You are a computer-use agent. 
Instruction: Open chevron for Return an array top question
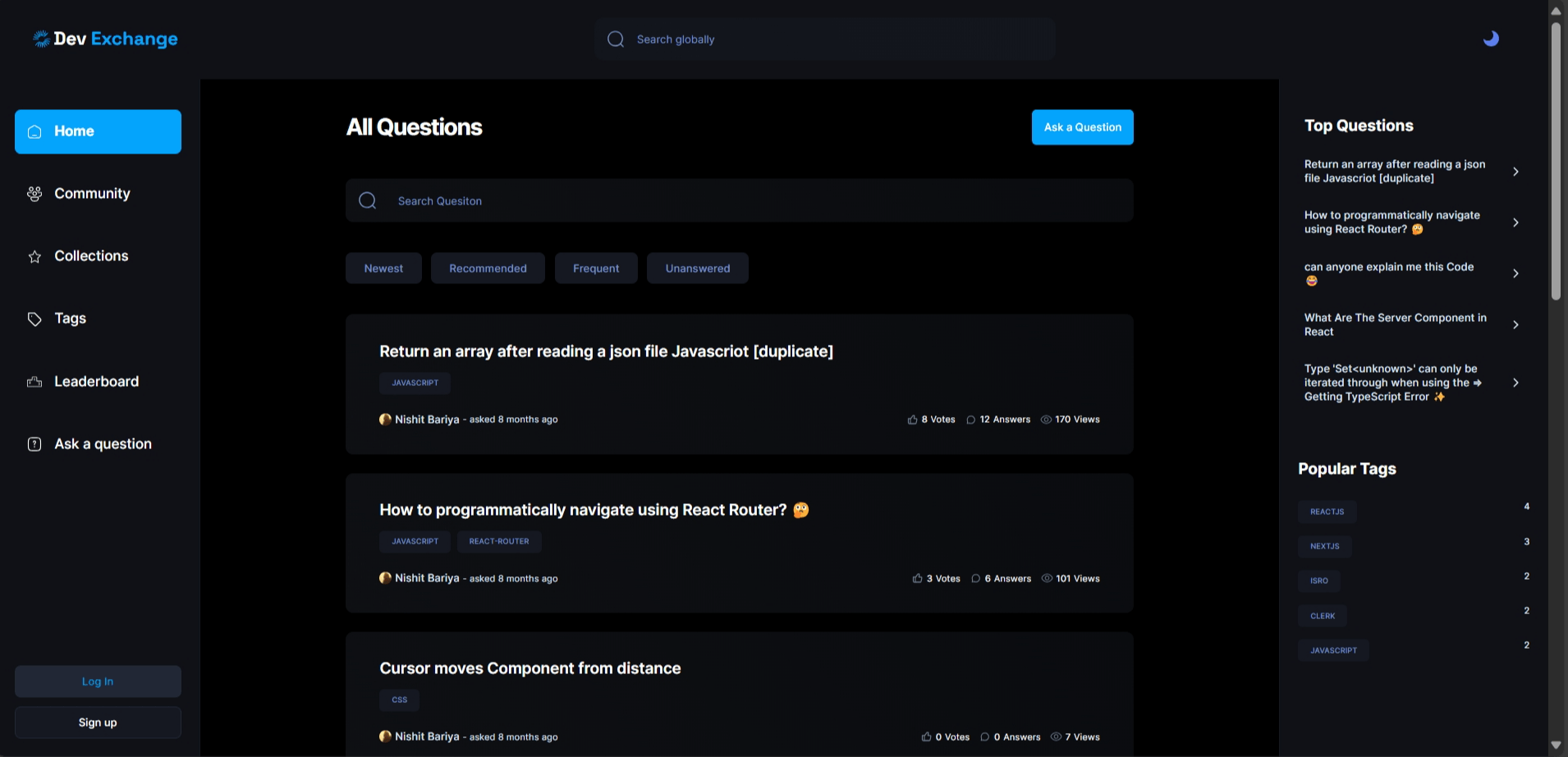point(1515,172)
